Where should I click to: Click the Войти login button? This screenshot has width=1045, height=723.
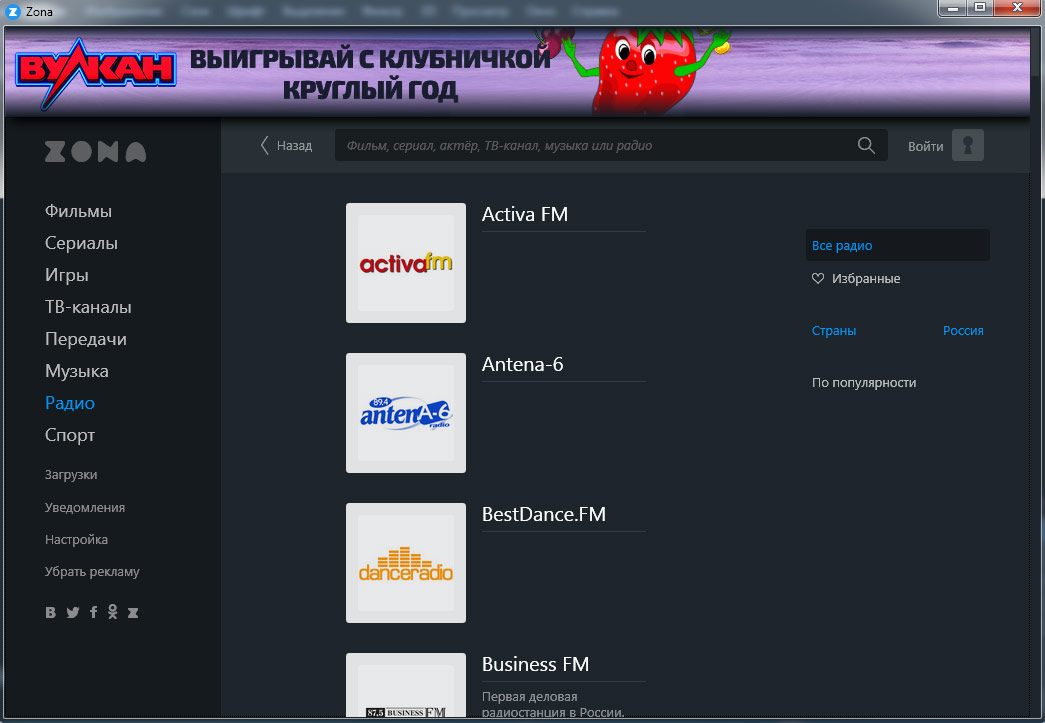coord(926,147)
